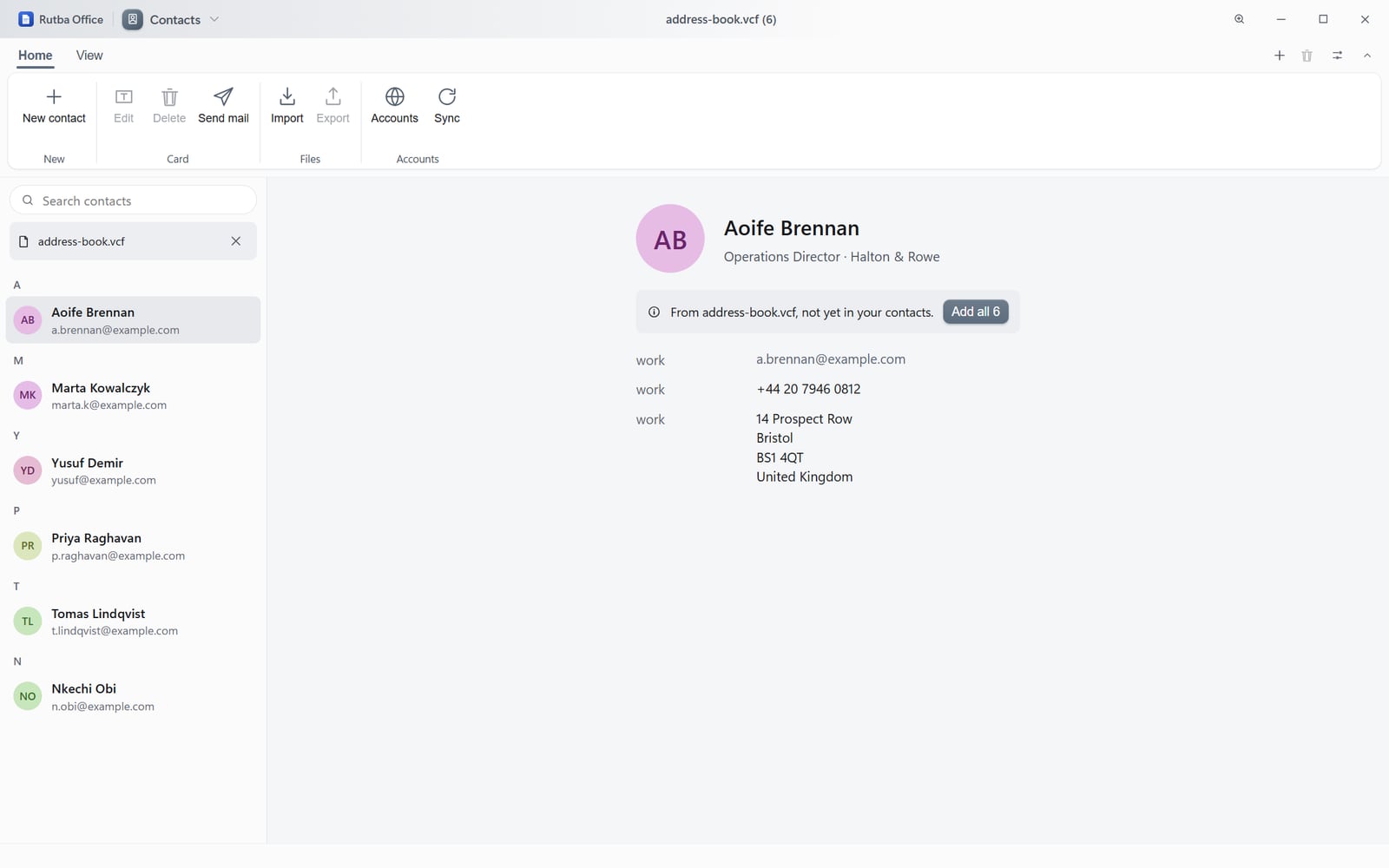Switch to the Home tab
The width and height of the screenshot is (1389, 868).
click(x=35, y=56)
